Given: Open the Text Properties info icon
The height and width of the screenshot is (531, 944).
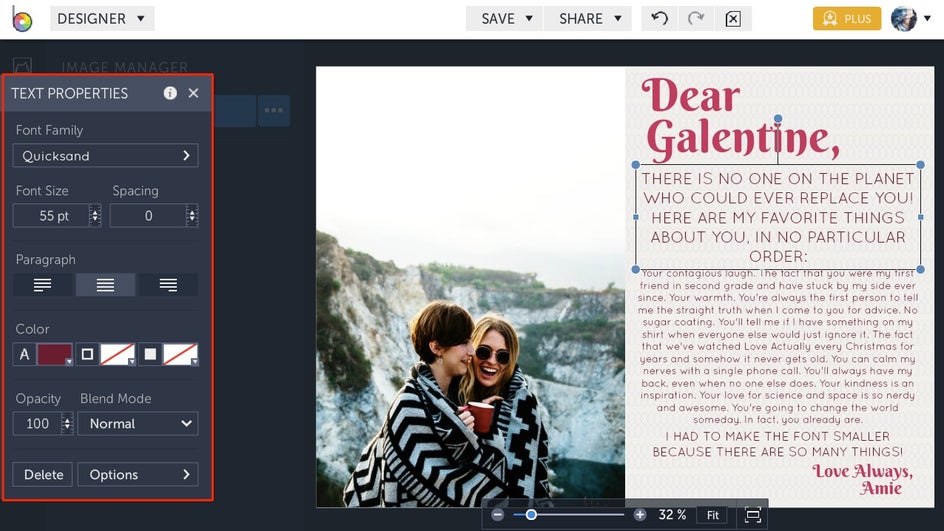Looking at the screenshot, I should click(x=170, y=93).
